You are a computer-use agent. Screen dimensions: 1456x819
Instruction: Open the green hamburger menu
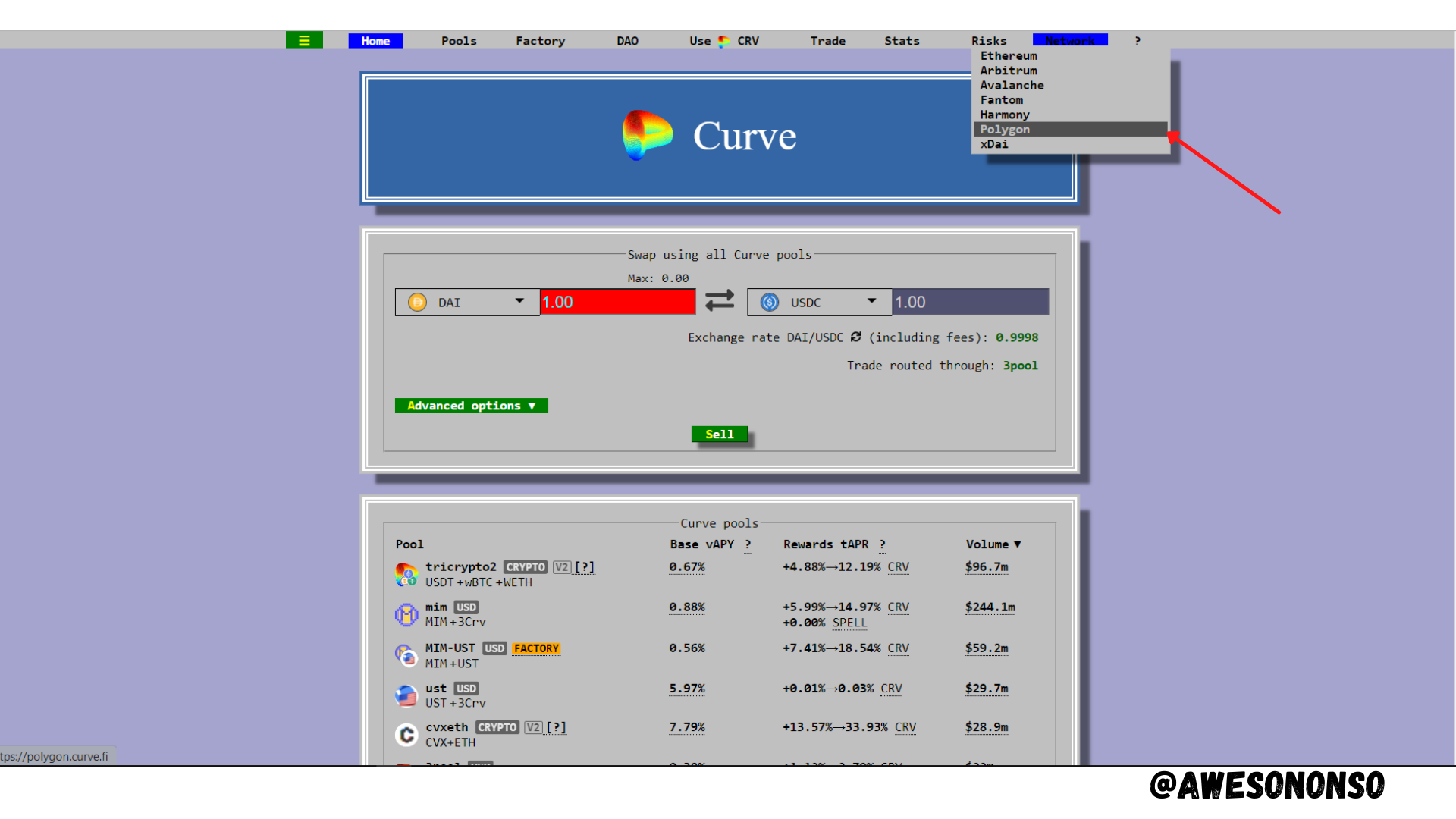pyautogui.click(x=304, y=40)
